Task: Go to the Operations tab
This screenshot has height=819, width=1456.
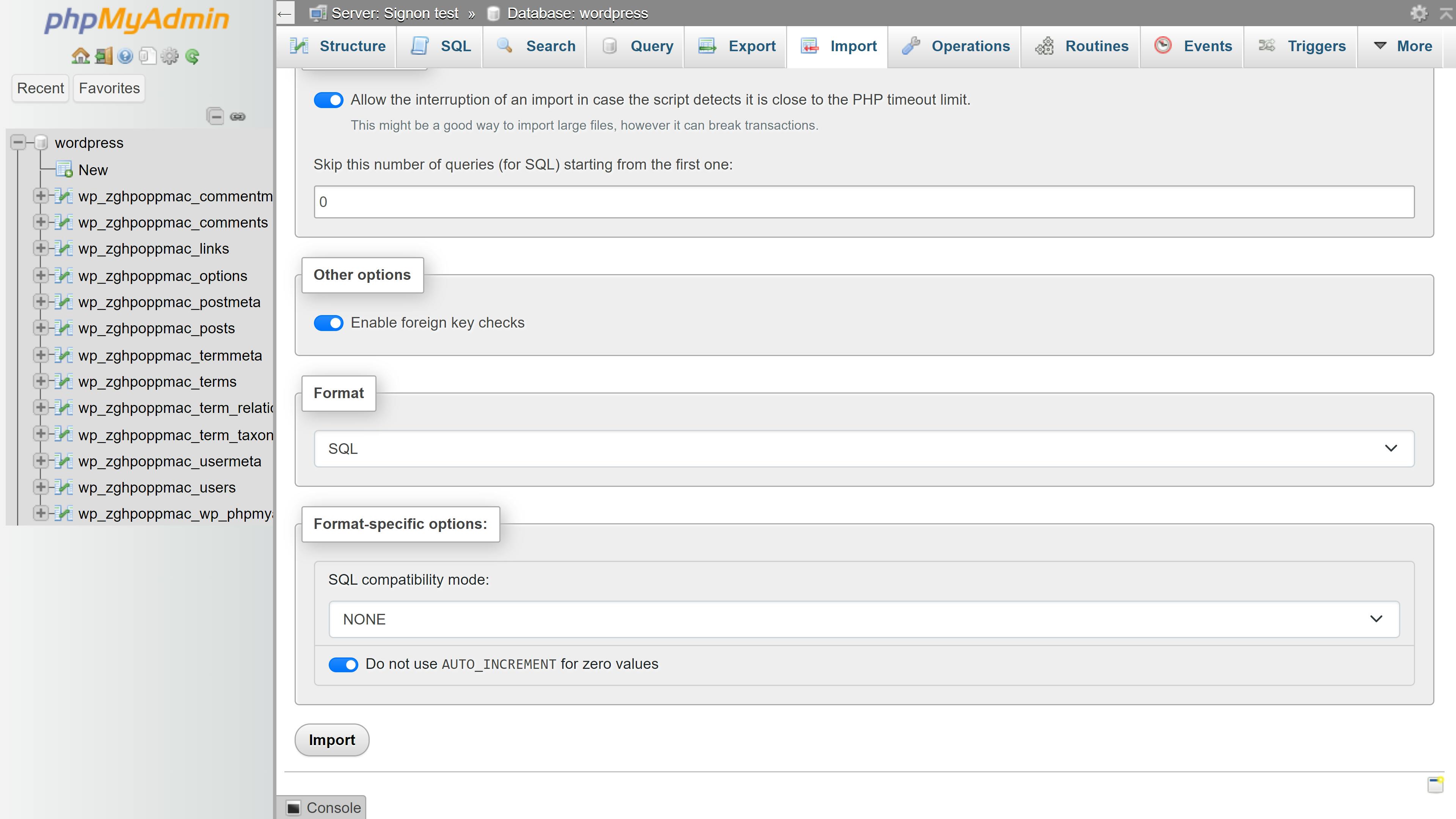Action: (955, 46)
